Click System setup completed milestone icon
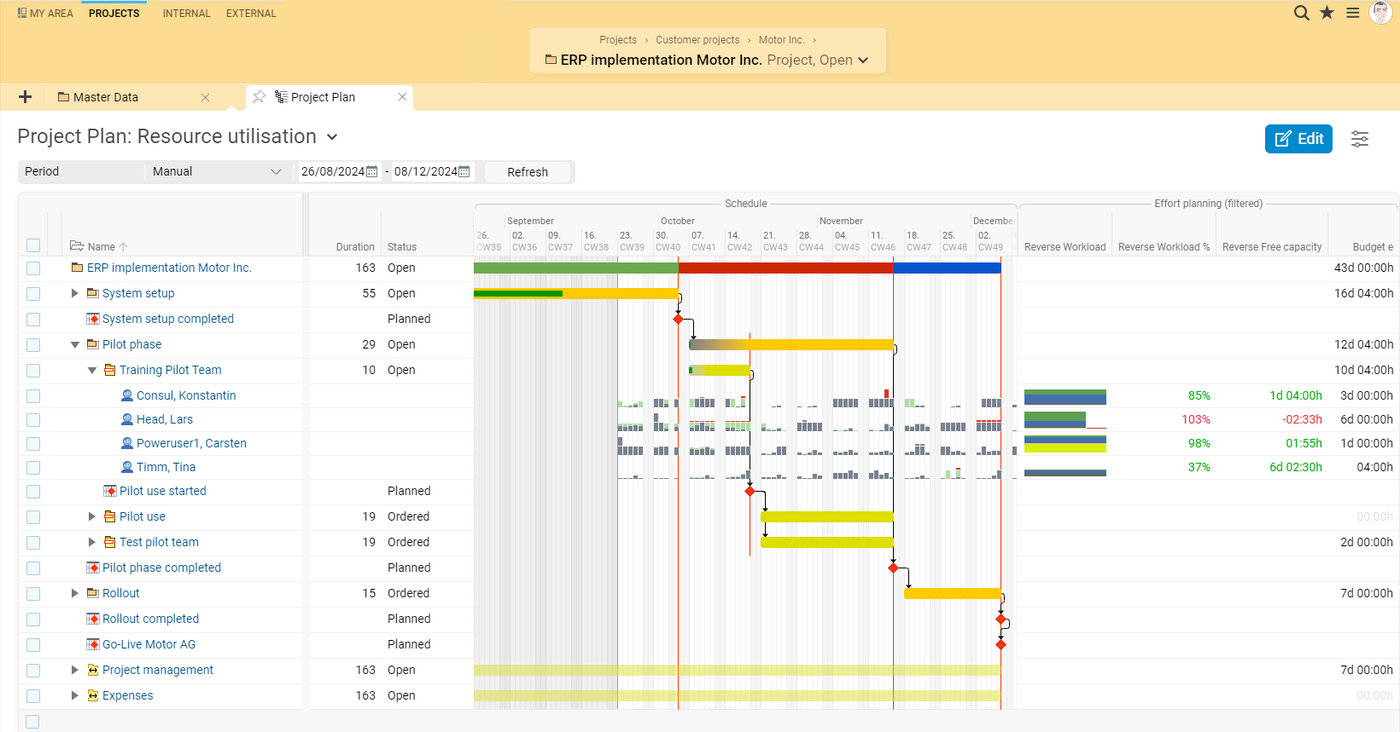Screen dimensions: 1400x732 [x=93, y=319]
